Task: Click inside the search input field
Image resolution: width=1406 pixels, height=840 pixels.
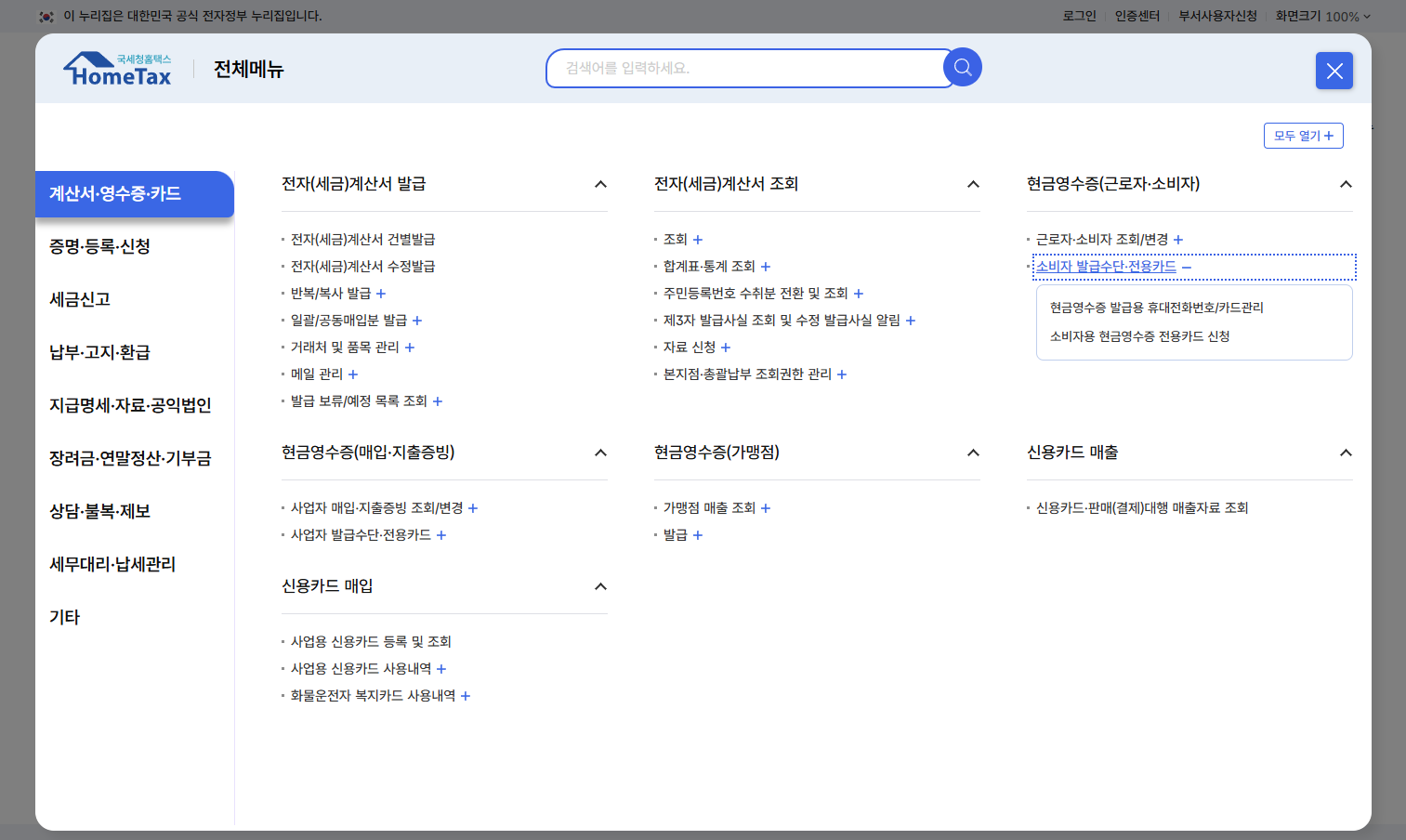Action: pyautogui.click(x=743, y=67)
